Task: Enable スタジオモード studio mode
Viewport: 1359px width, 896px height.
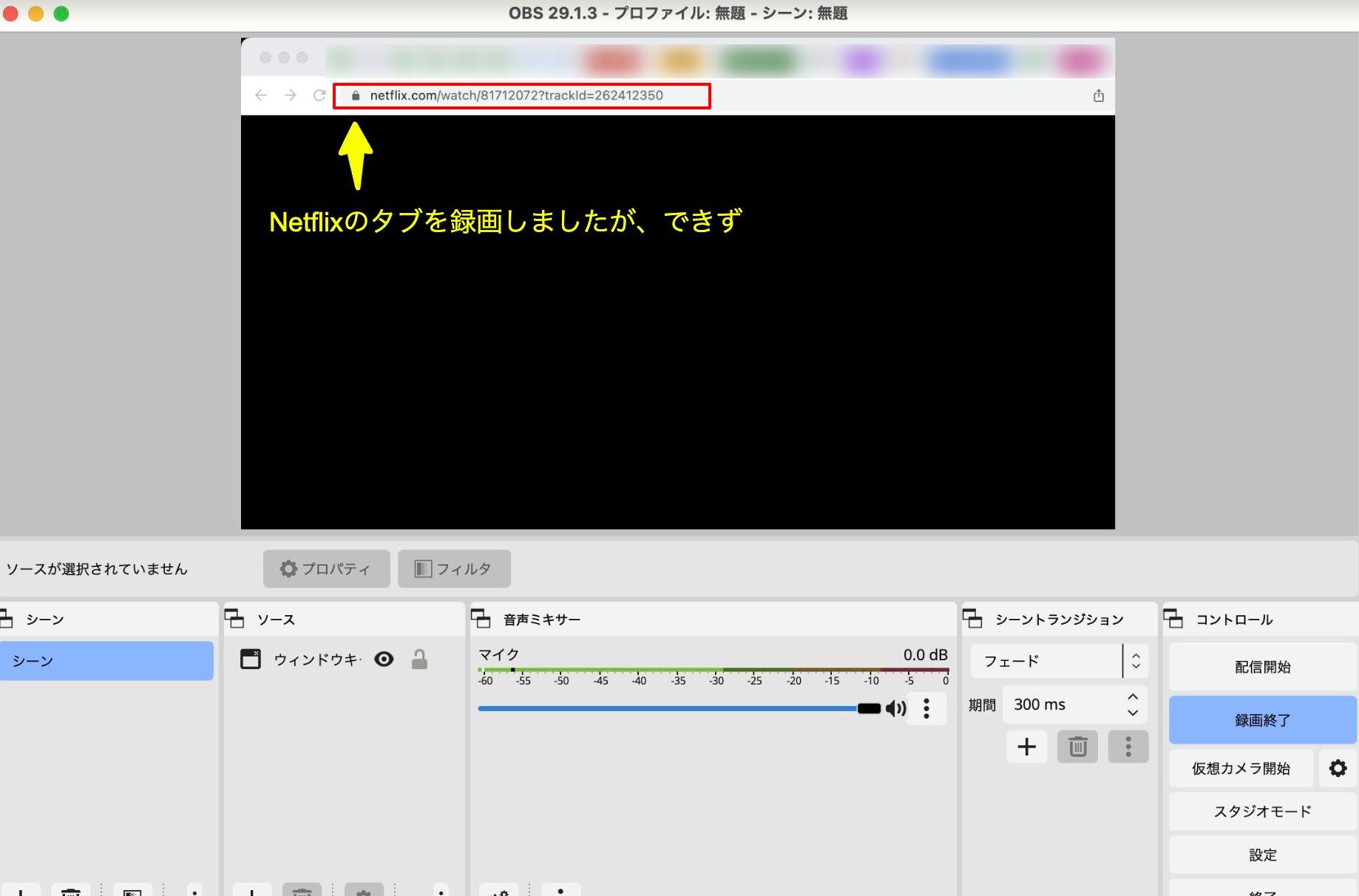Action: click(1262, 811)
